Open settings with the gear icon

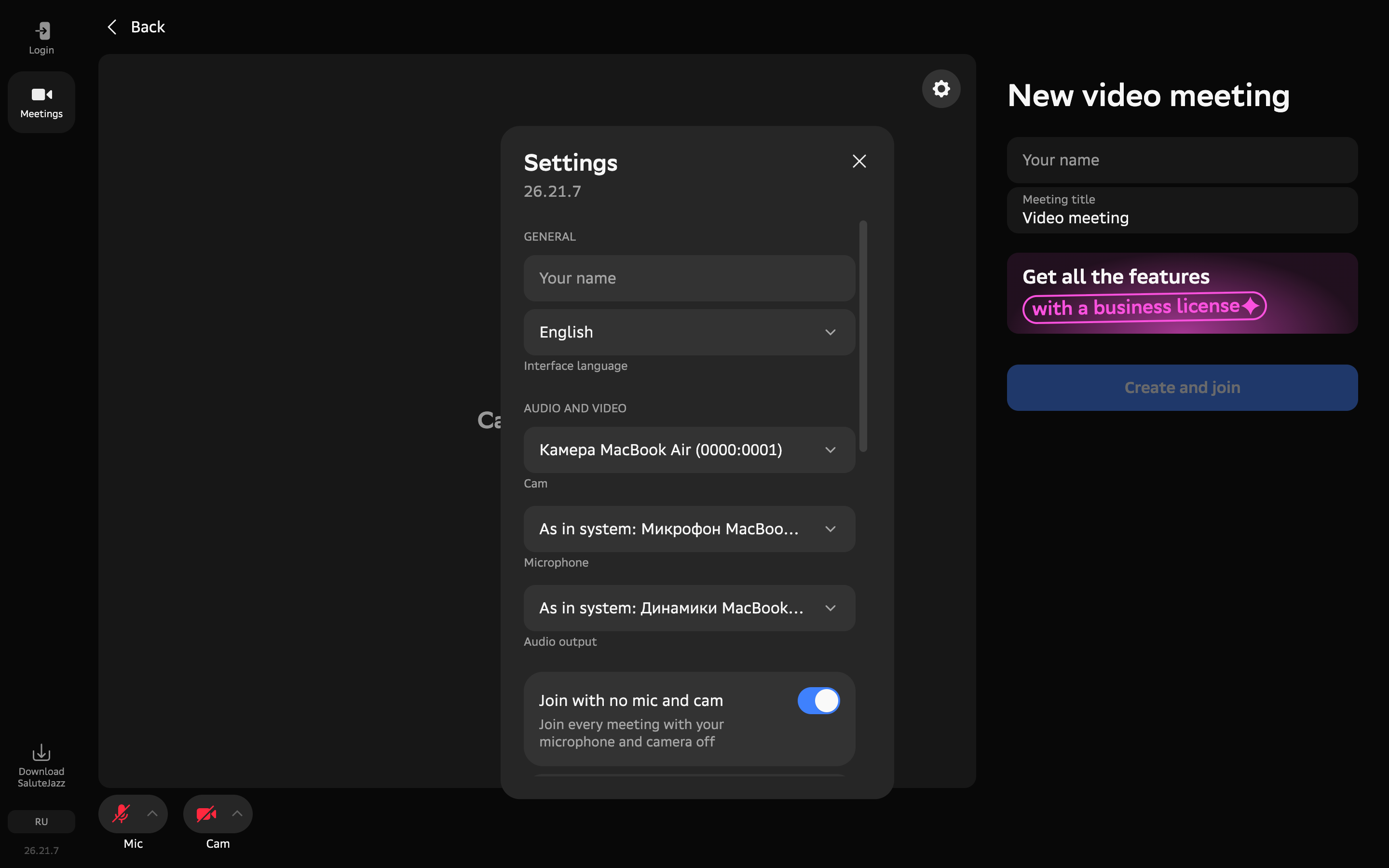coord(941,89)
